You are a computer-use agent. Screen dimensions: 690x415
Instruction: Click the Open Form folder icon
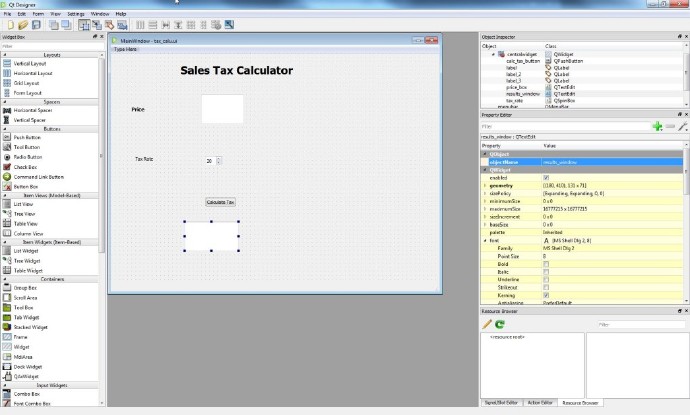[23, 25]
